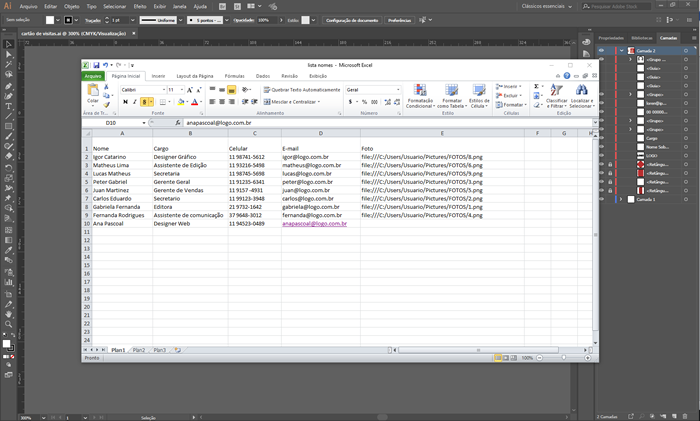Switch to the Inserir ribbon tab
The image size is (700, 421).
coord(158,76)
